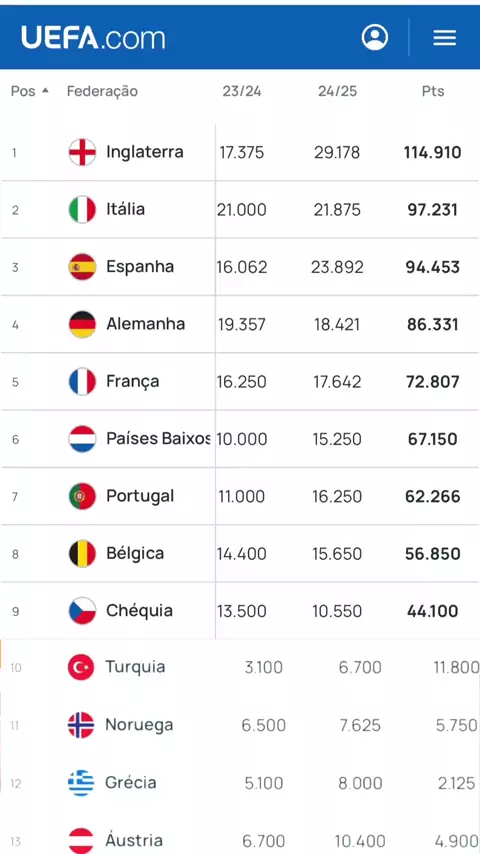Click the Türkiye flag icon
Viewport: 480px width, 854px height.
pyautogui.click(x=81, y=667)
